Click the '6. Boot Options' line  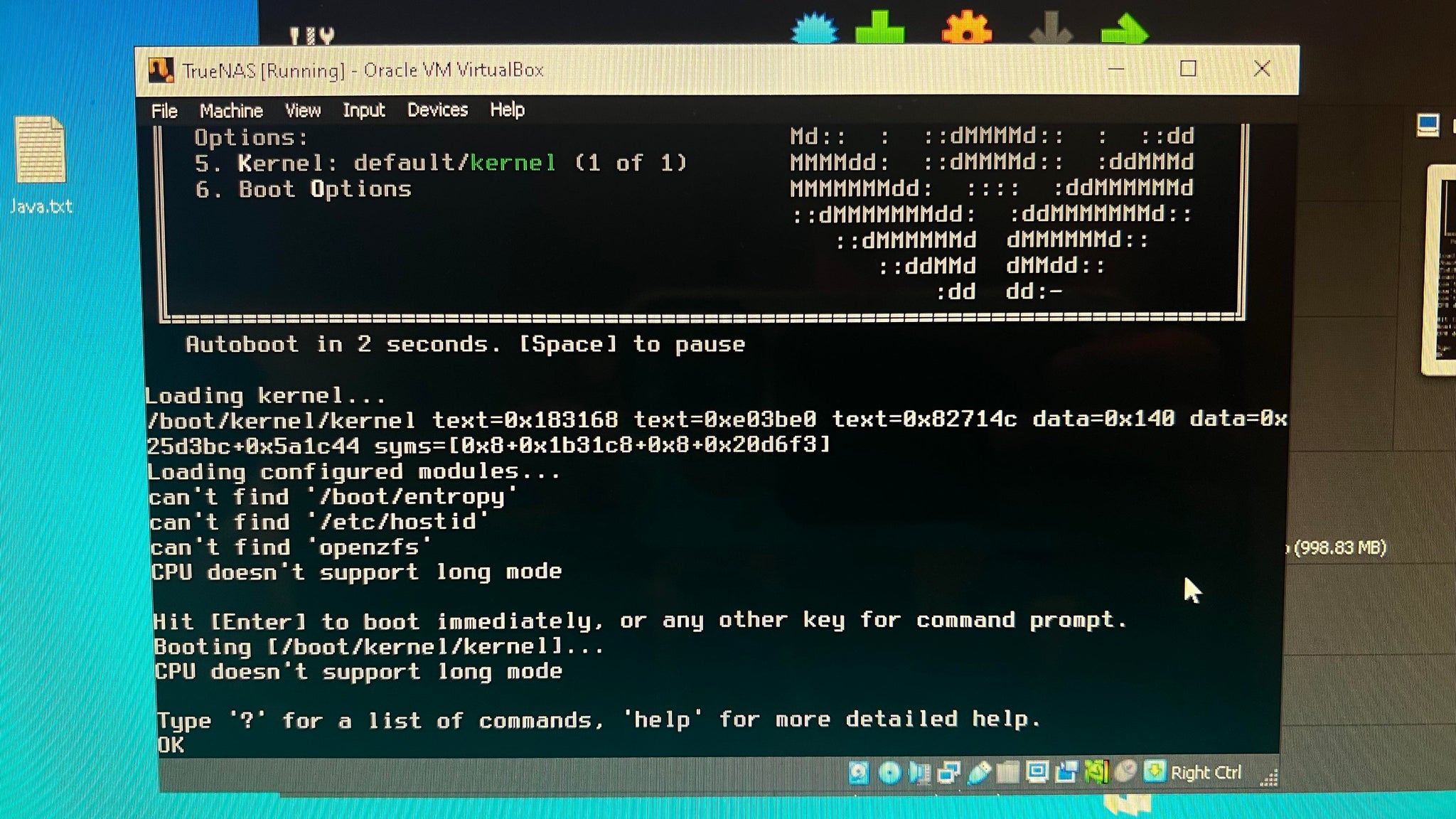click(x=304, y=189)
